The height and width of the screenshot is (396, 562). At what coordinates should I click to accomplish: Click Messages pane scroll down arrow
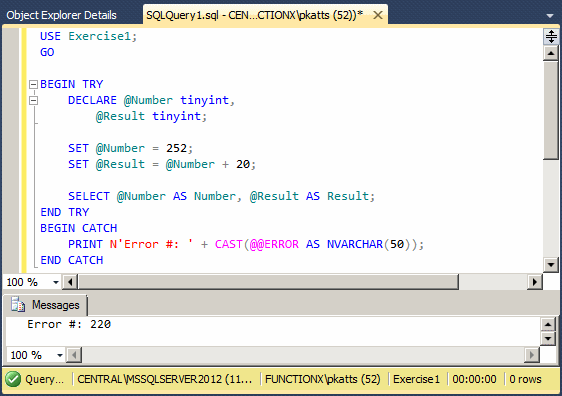[x=548, y=338]
